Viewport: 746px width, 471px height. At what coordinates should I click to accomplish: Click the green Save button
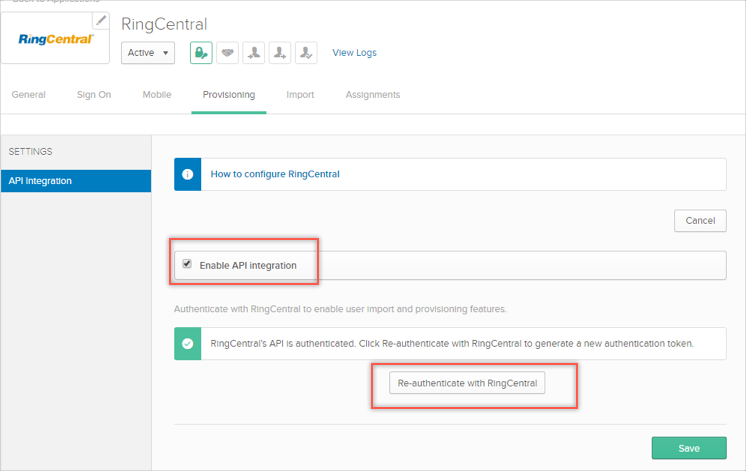tap(688, 448)
